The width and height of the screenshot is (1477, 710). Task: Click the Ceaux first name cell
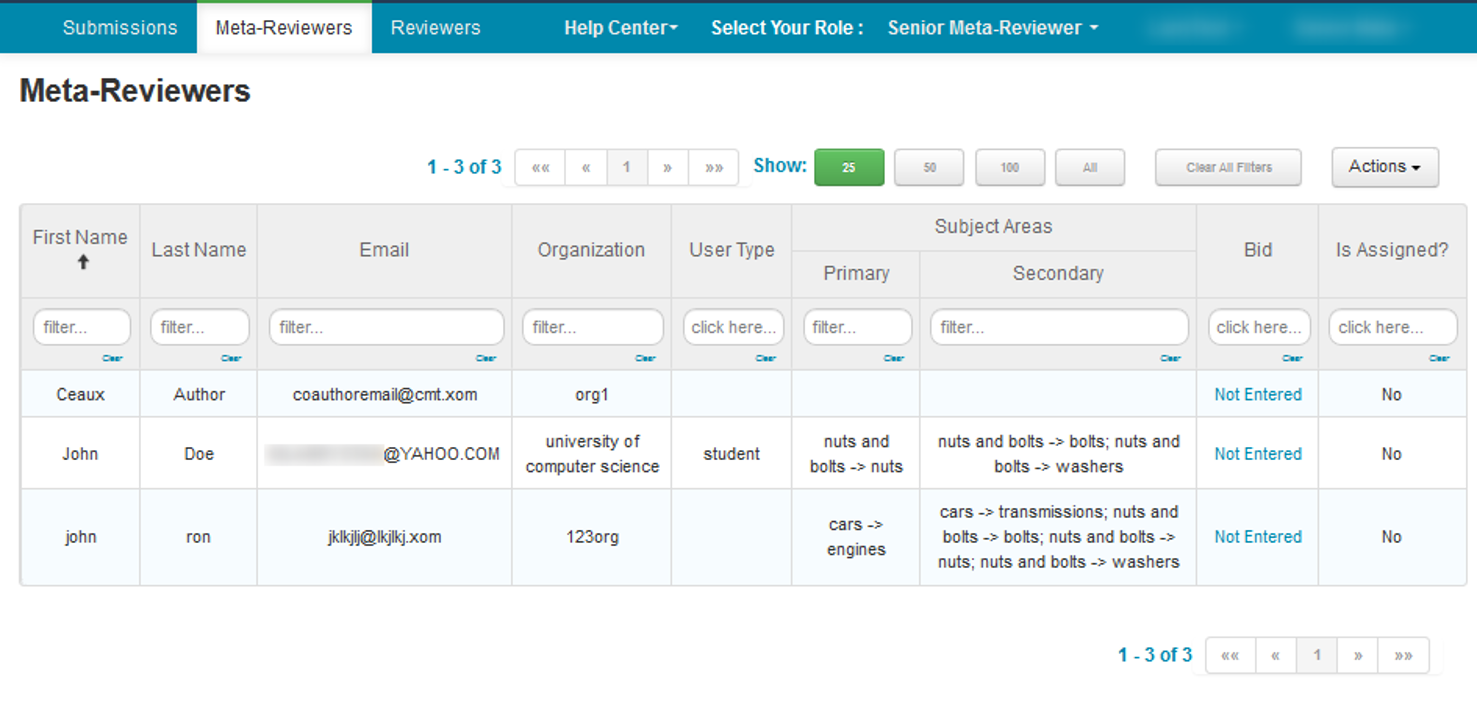click(80, 394)
